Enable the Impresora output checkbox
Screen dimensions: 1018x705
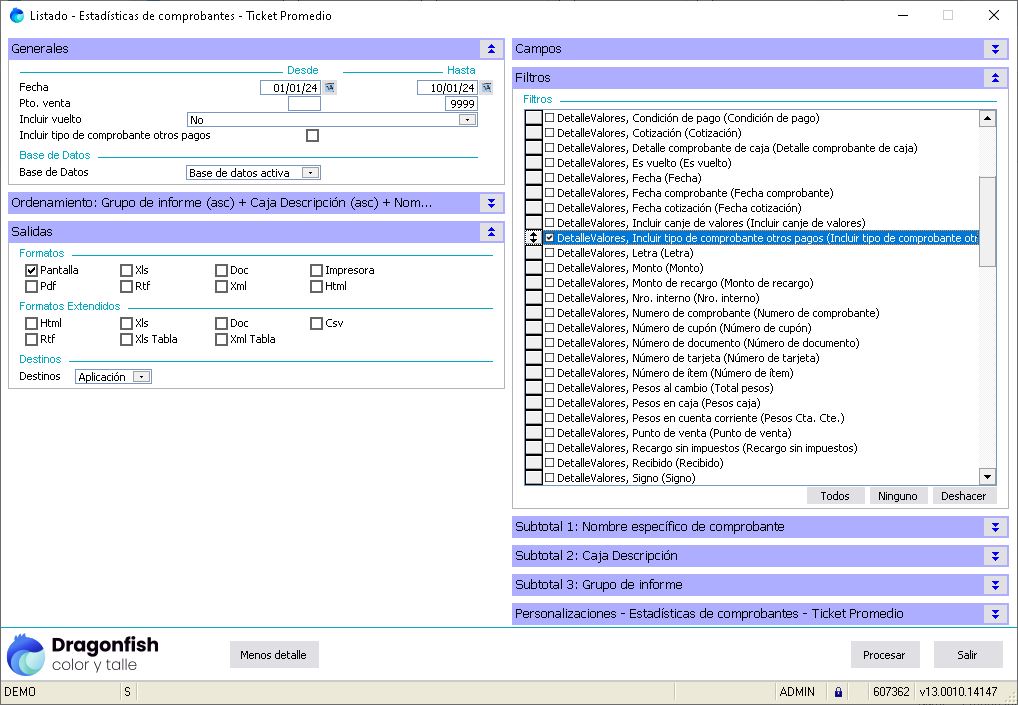point(316,270)
